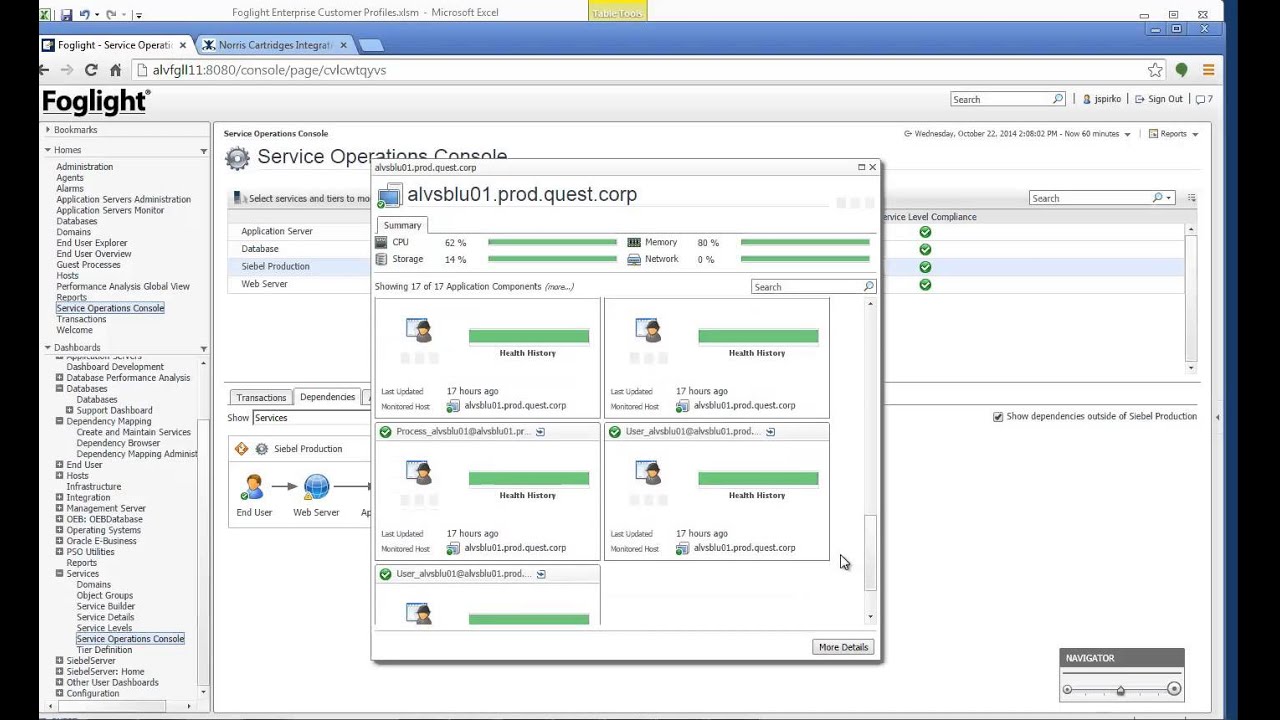Open the time range dropdown arrow
Image resolution: width=1280 pixels, height=720 pixels.
coord(1127,134)
